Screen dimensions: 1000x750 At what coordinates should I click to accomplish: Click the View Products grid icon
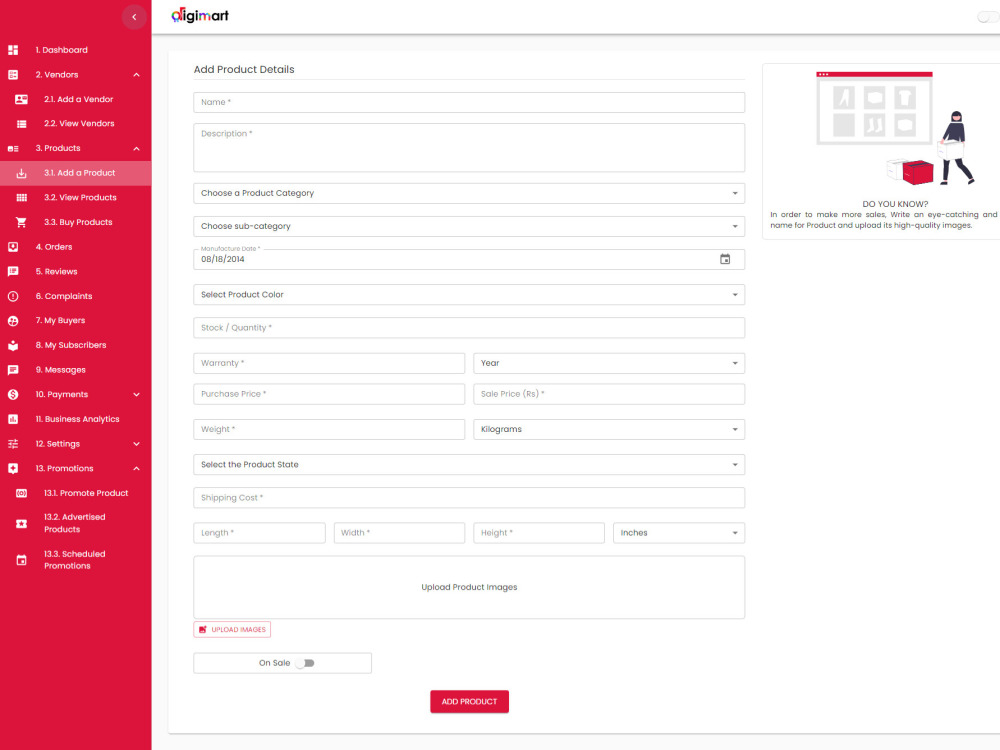tap(21, 198)
